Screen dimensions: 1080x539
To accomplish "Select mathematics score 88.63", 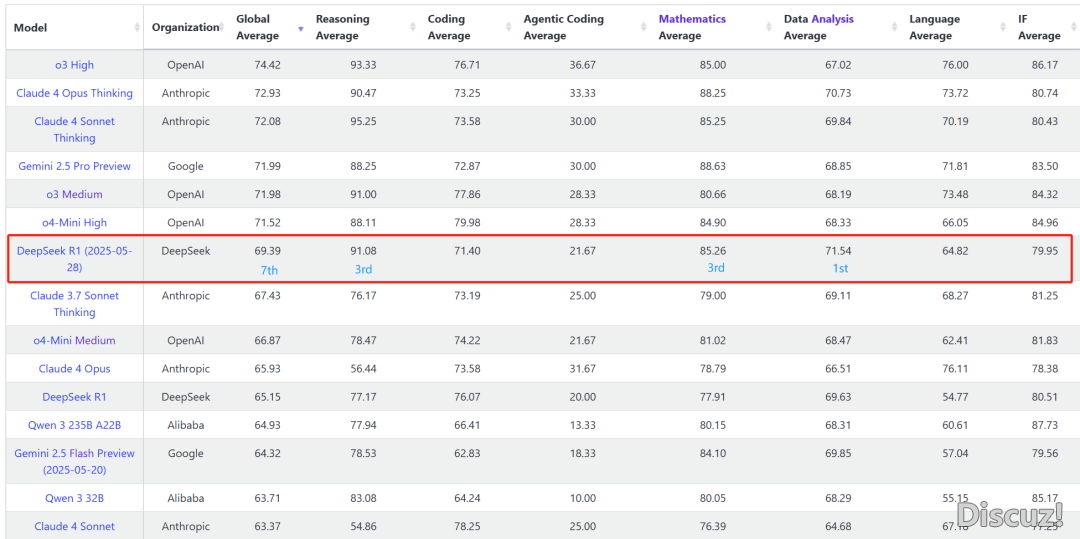I will click(712, 166).
